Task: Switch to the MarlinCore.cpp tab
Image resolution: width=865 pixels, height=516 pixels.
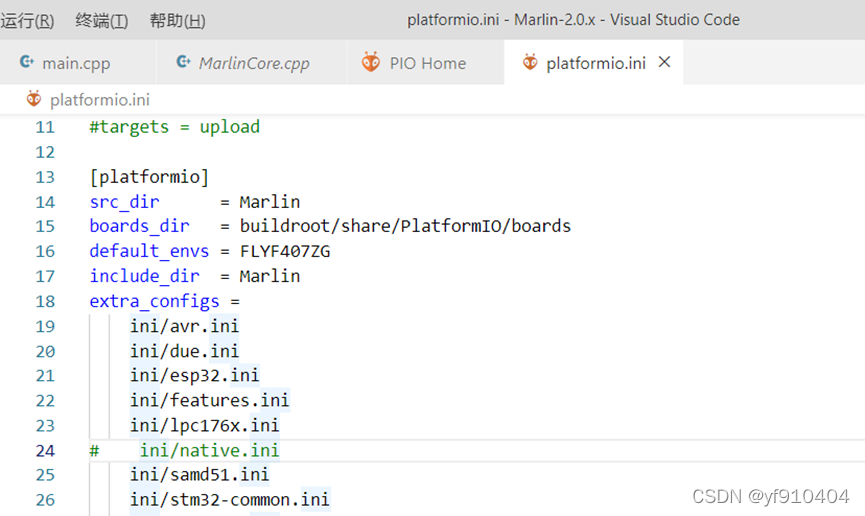Action: 254,63
